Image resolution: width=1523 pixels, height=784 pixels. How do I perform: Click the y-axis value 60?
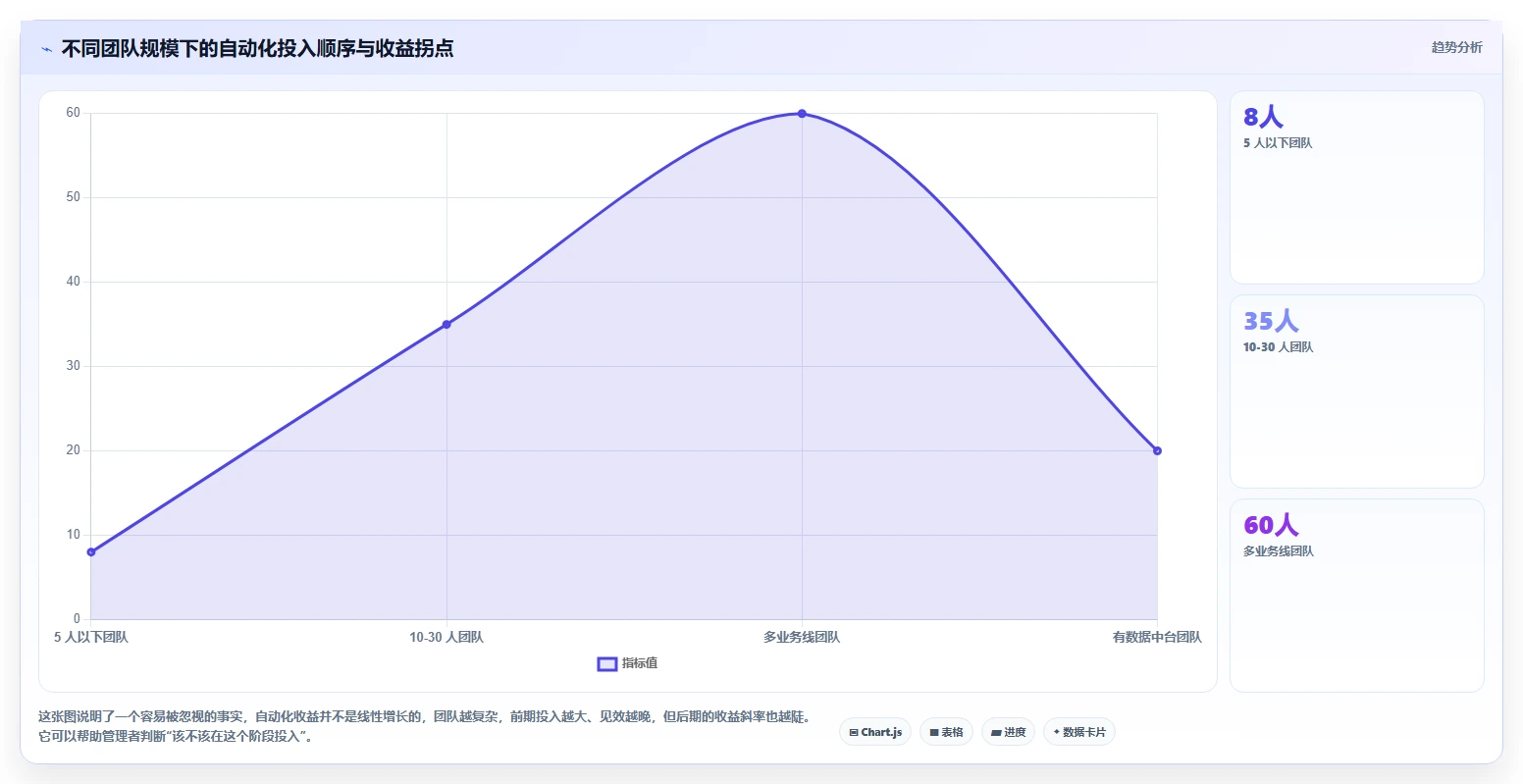click(x=74, y=113)
